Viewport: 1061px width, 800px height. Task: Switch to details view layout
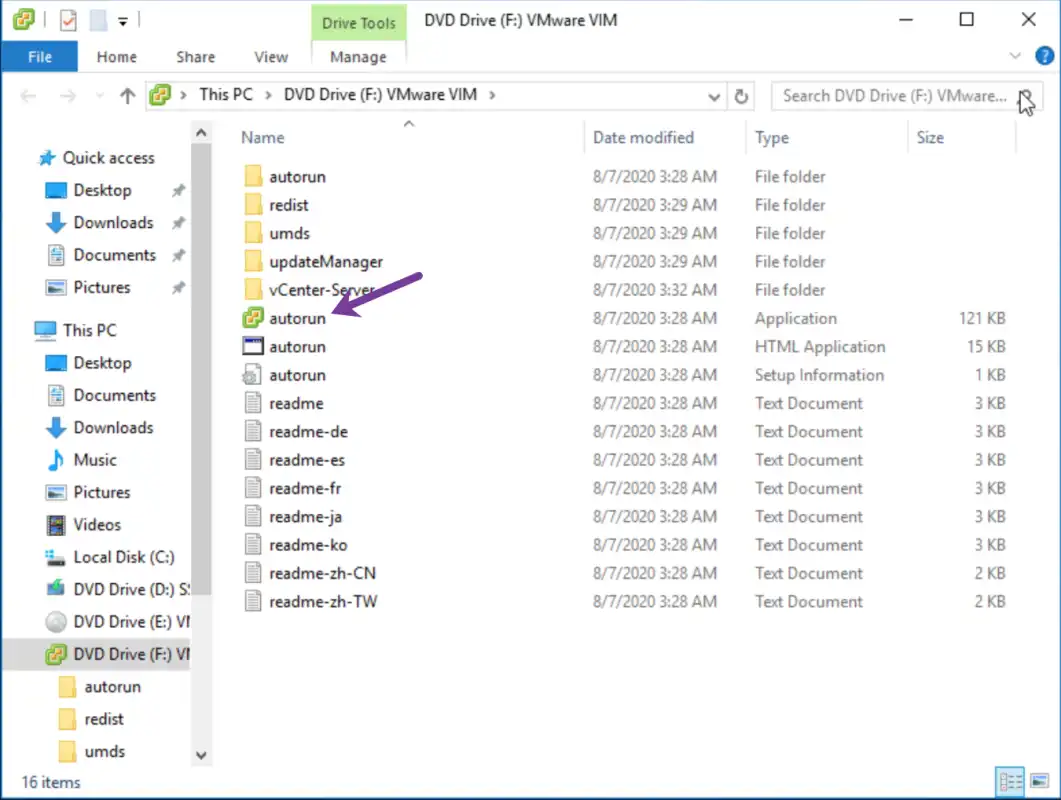1010,782
